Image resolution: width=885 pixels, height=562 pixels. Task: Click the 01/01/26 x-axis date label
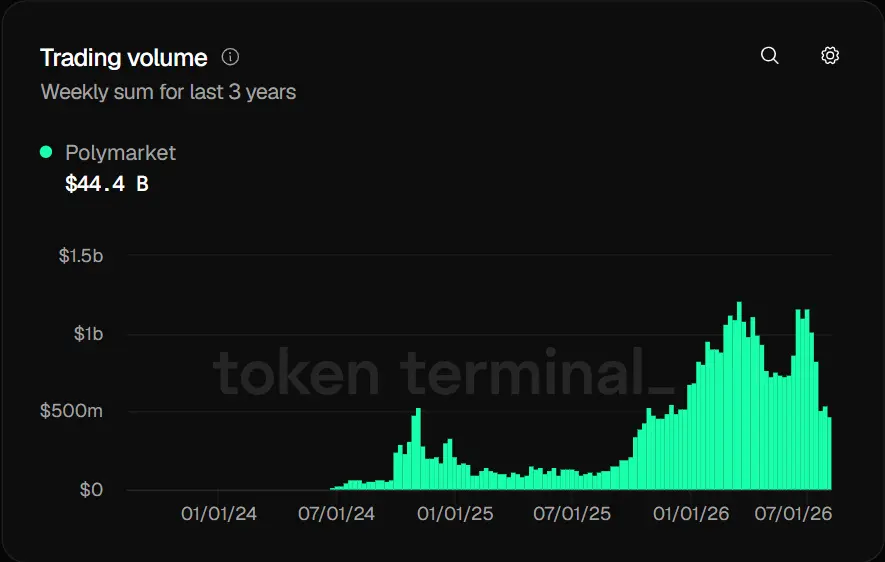pos(691,513)
